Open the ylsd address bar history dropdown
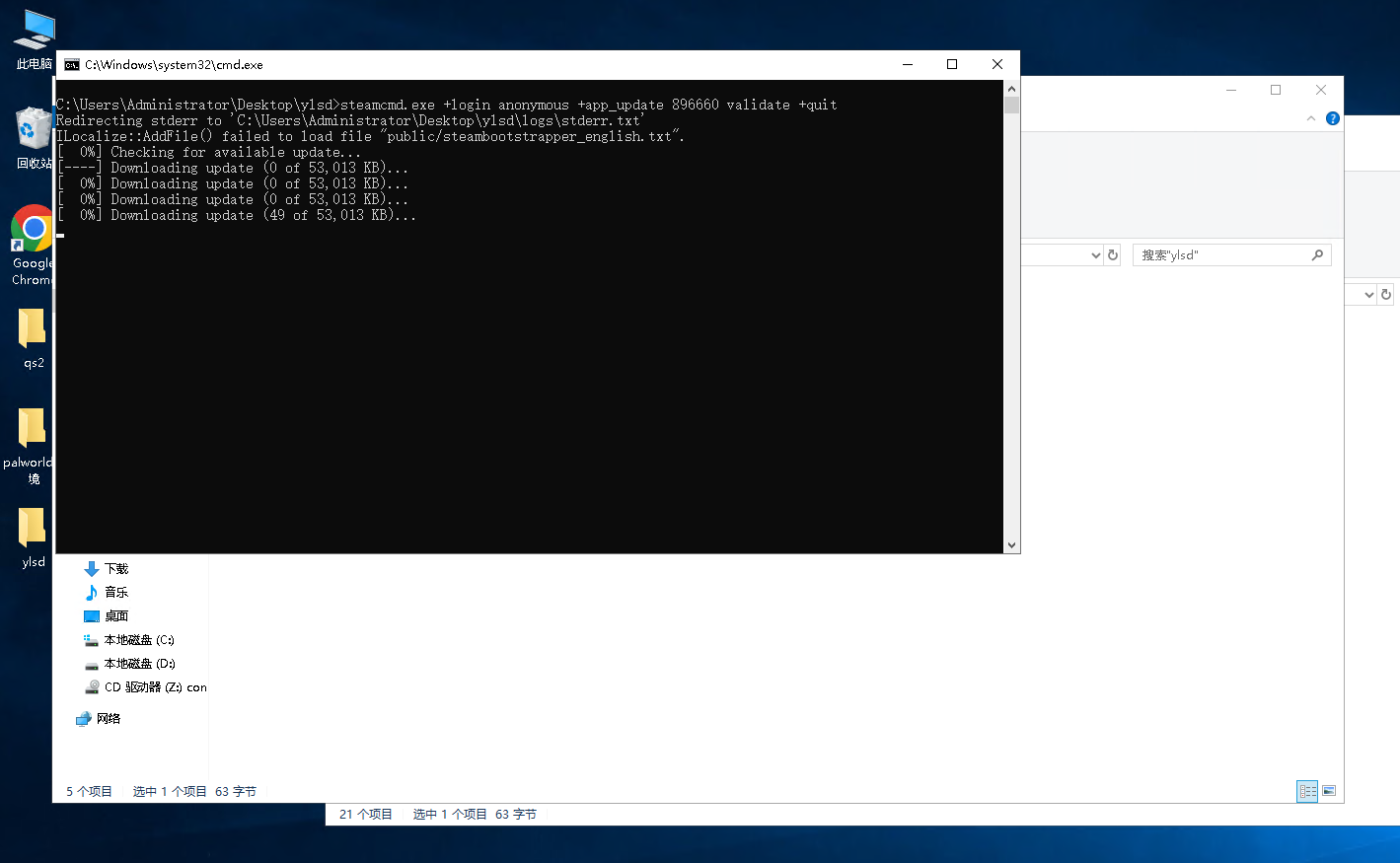 [1095, 255]
